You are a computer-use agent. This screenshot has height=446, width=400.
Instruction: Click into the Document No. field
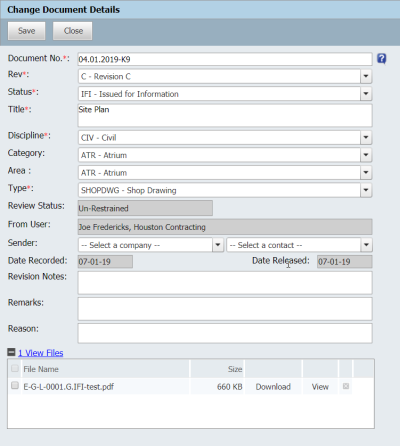point(225,59)
